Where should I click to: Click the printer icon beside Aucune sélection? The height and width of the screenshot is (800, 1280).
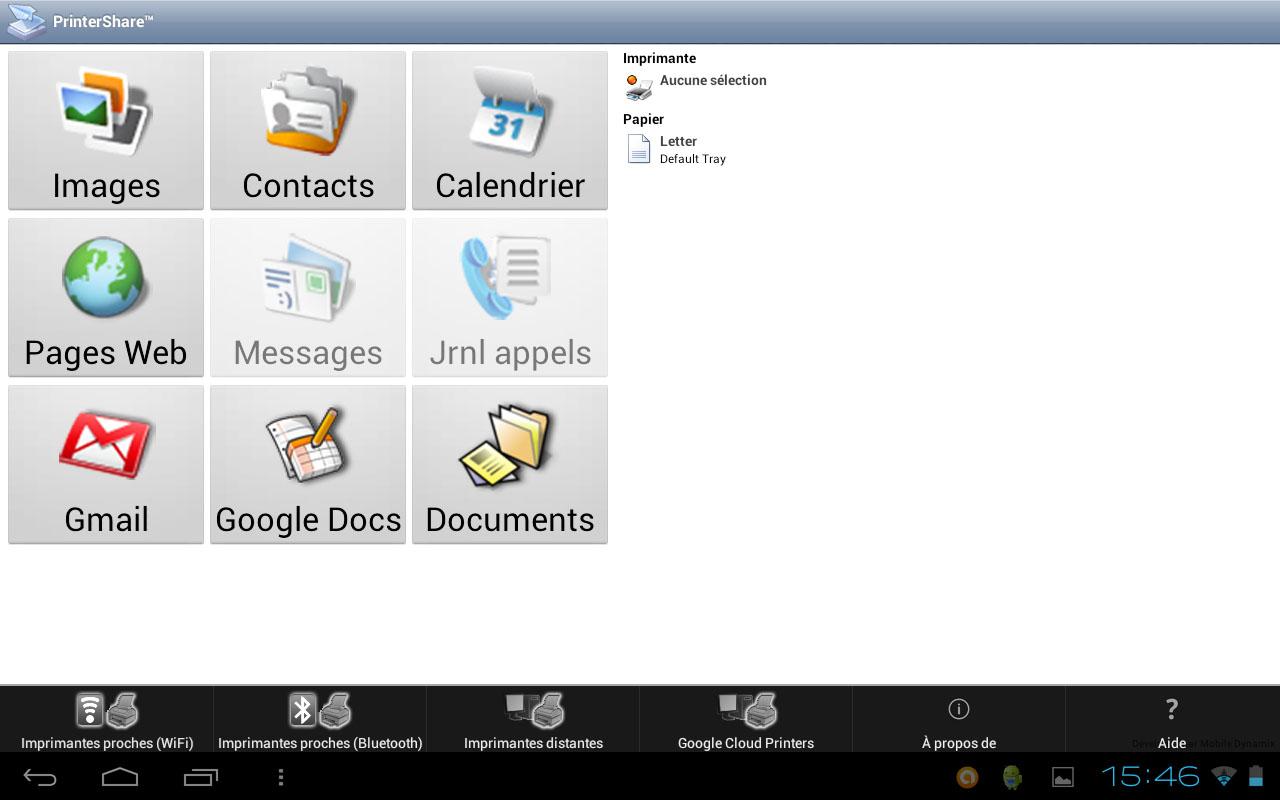coord(638,87)
